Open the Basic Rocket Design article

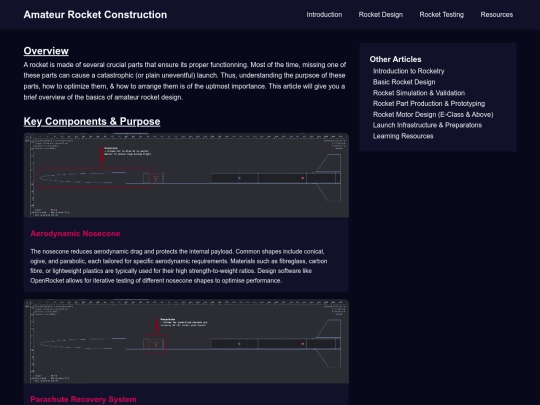pos(404,82)
